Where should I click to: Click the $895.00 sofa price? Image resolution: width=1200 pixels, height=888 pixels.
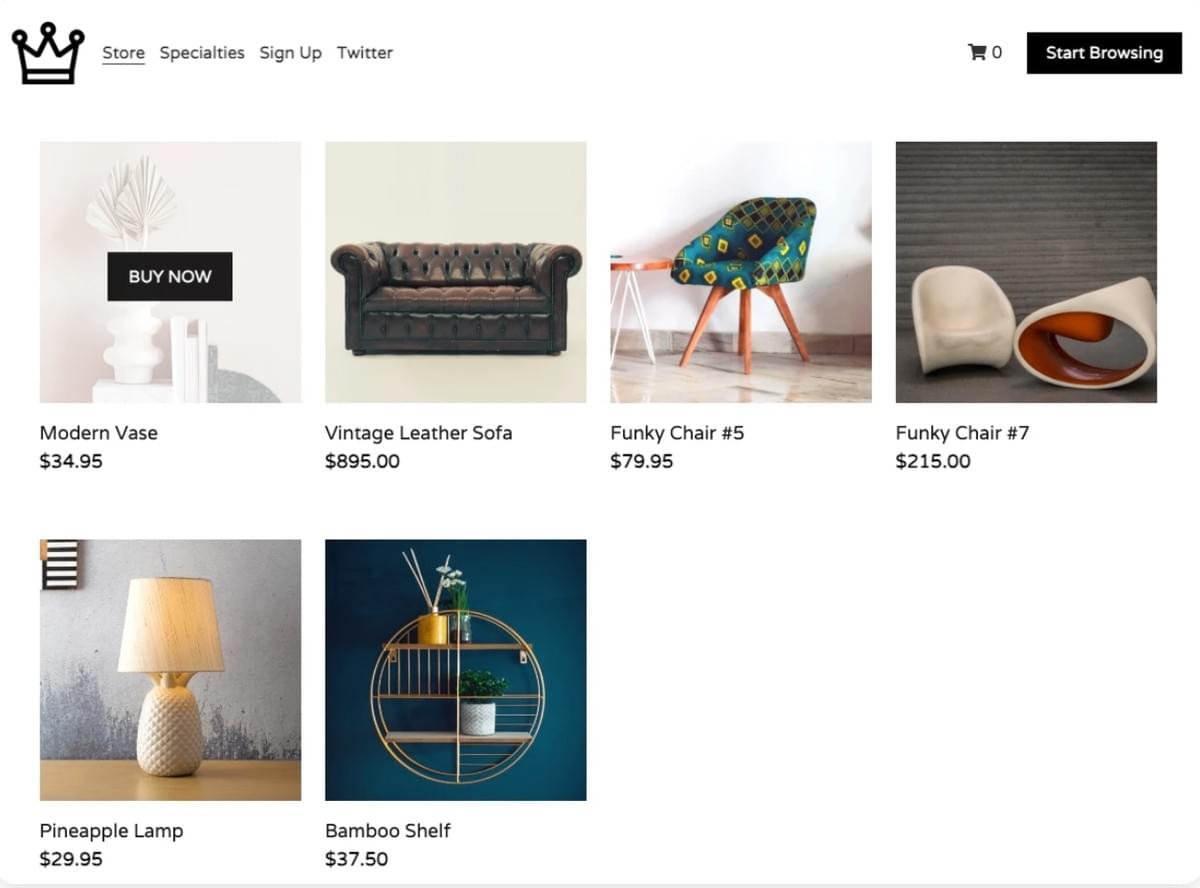pyautogui.click(x=362, y=461)
